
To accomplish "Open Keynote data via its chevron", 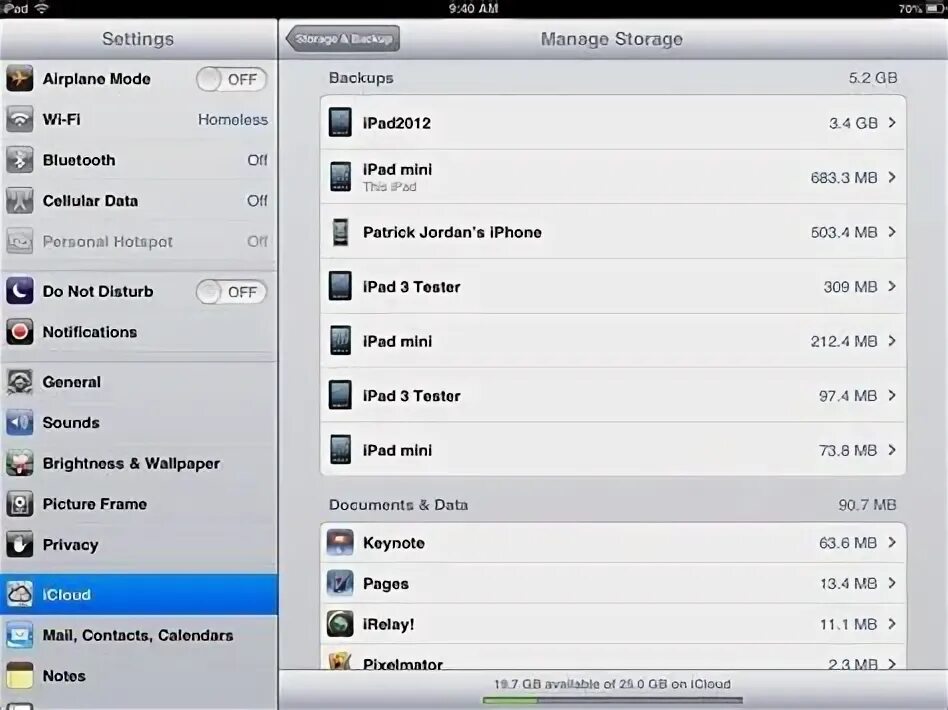I will tap(892, 542).
